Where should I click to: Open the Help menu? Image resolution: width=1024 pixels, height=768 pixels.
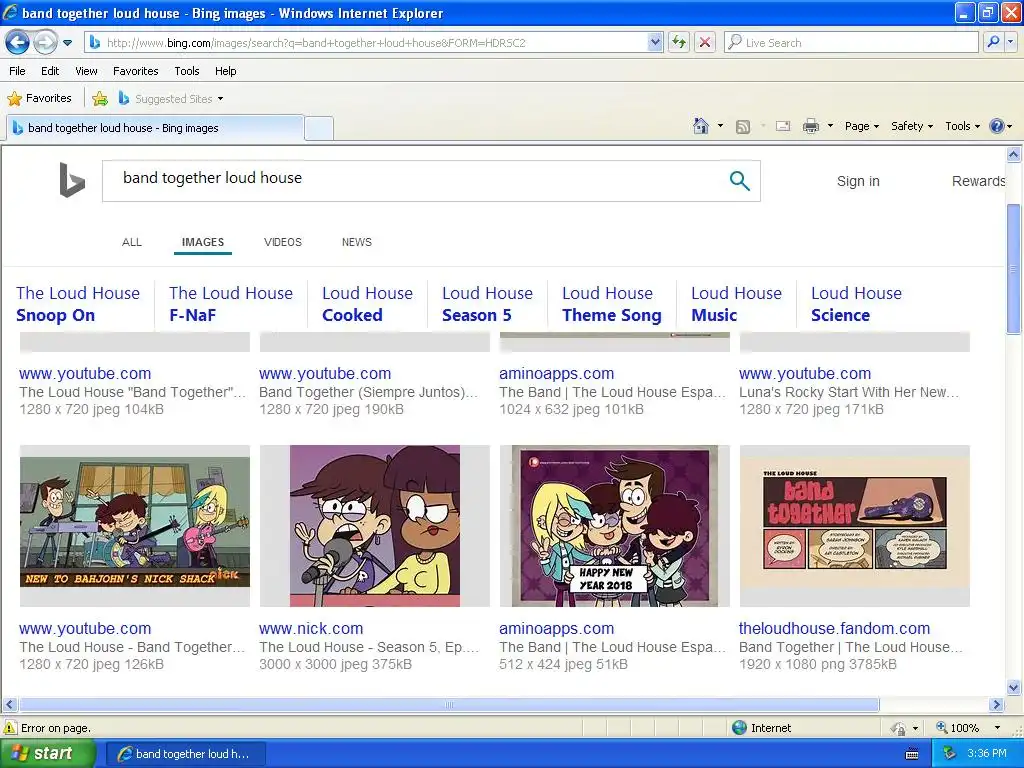click(x=225, y=71)
